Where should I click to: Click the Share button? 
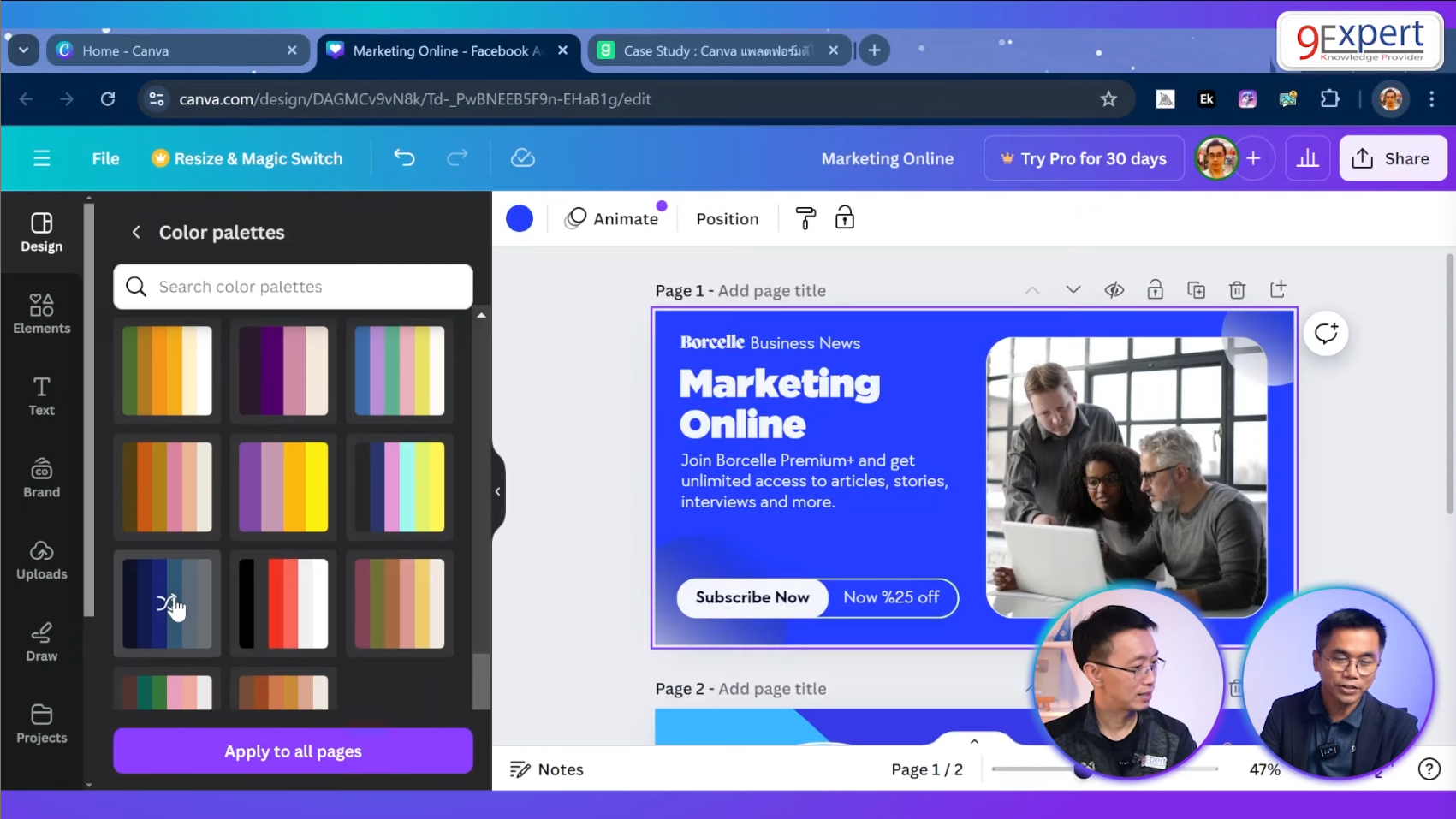[x=1392, y=158]
